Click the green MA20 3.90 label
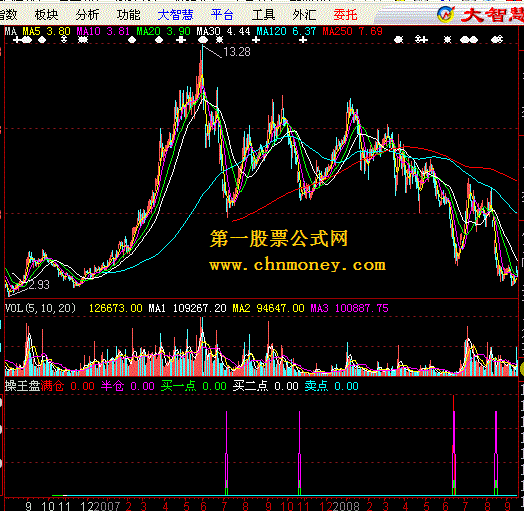The width and height of the screenshot is (524, 511). point(163,31)
